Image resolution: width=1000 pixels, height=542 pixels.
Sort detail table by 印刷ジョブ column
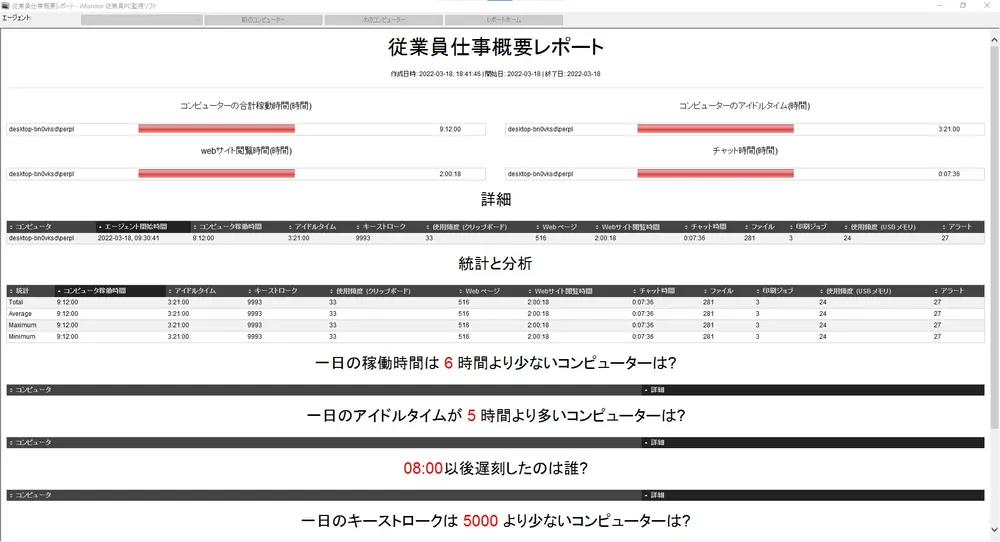coord(815,226)
